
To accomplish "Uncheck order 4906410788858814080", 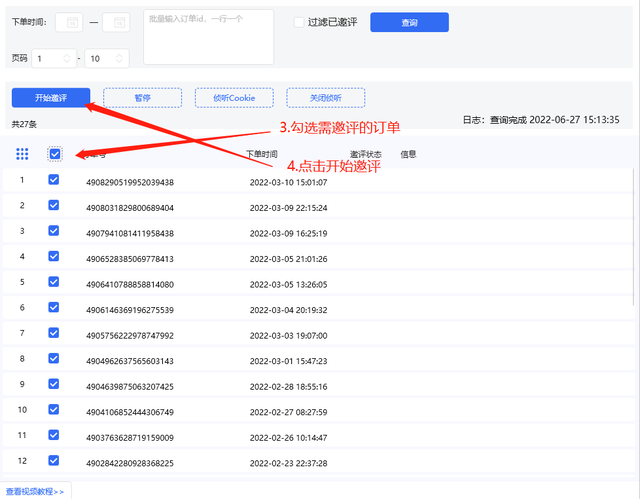I will [53, 282].
